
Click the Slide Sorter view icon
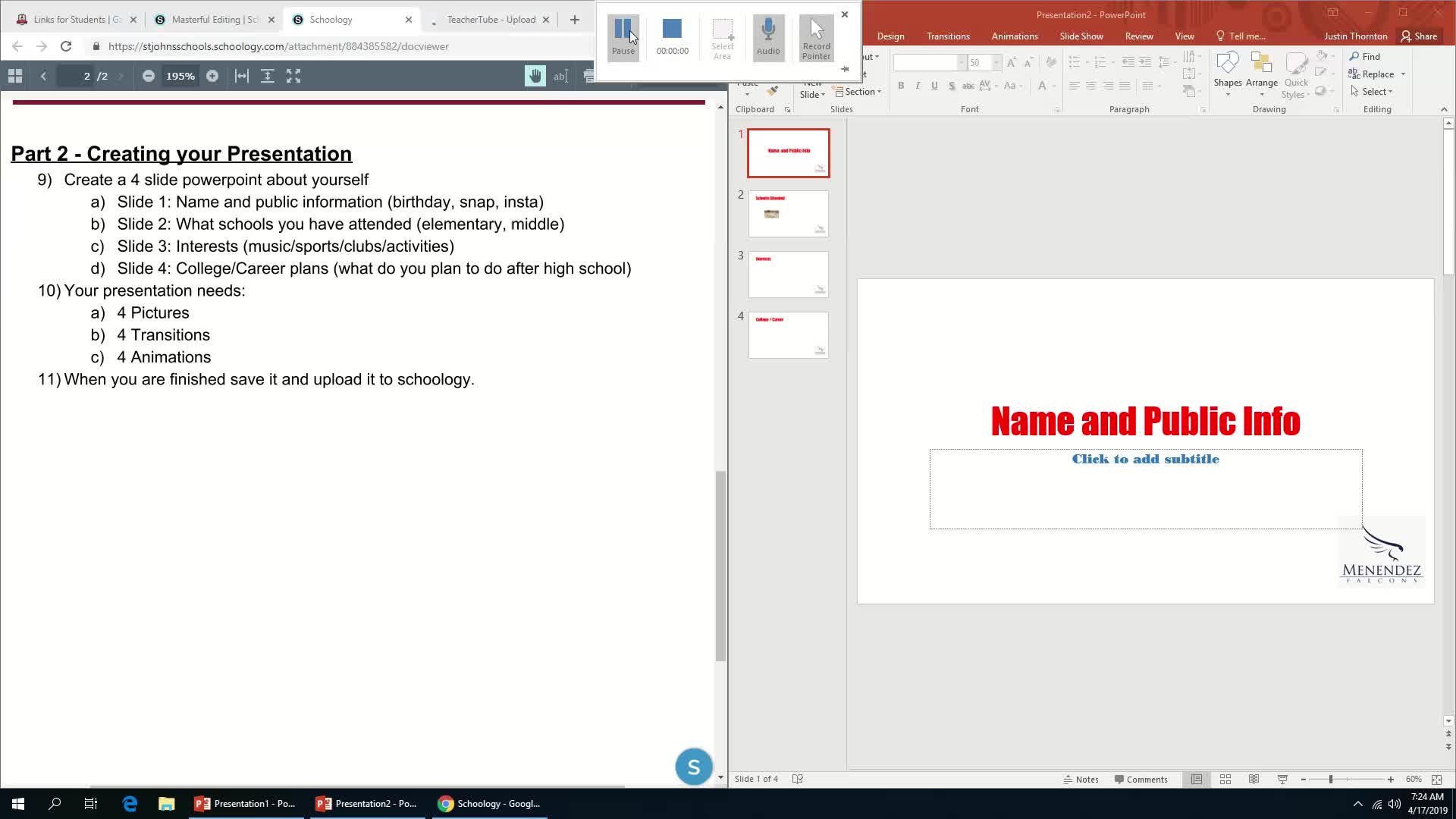1225,780
